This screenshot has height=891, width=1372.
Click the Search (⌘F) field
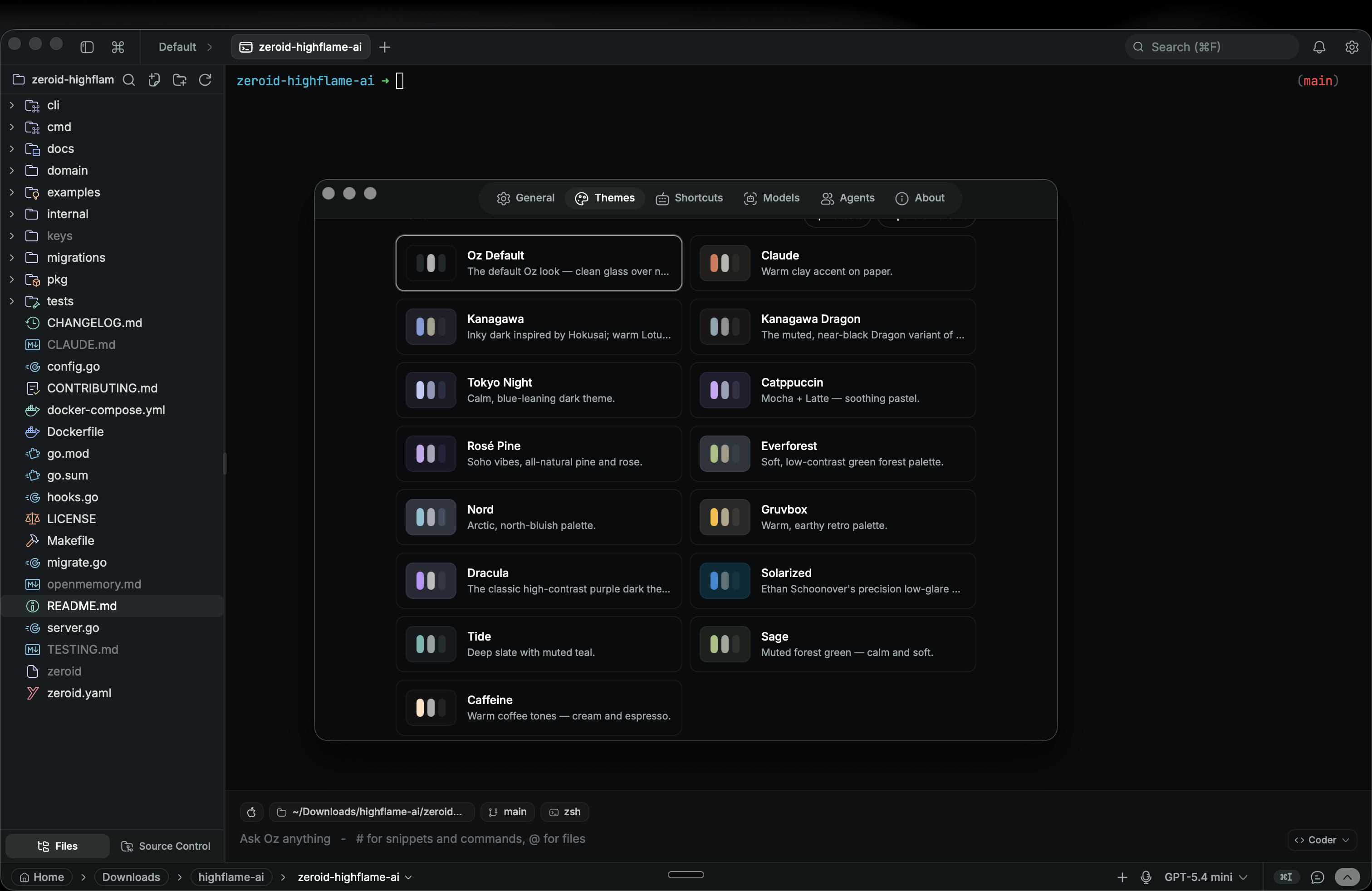1212,47
